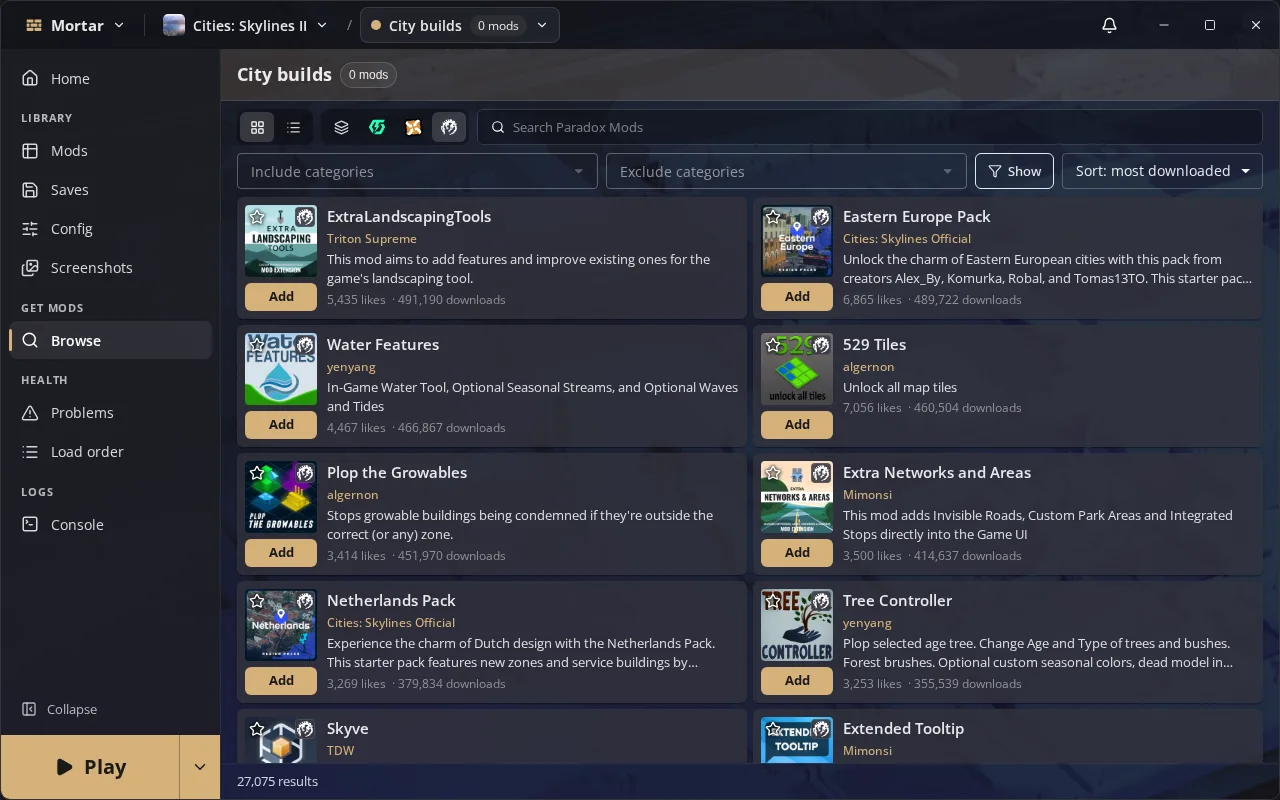Open the Netherlands Pack thumbnail
The height and width of the screenshot is (800, 1280).
(281, 625)
